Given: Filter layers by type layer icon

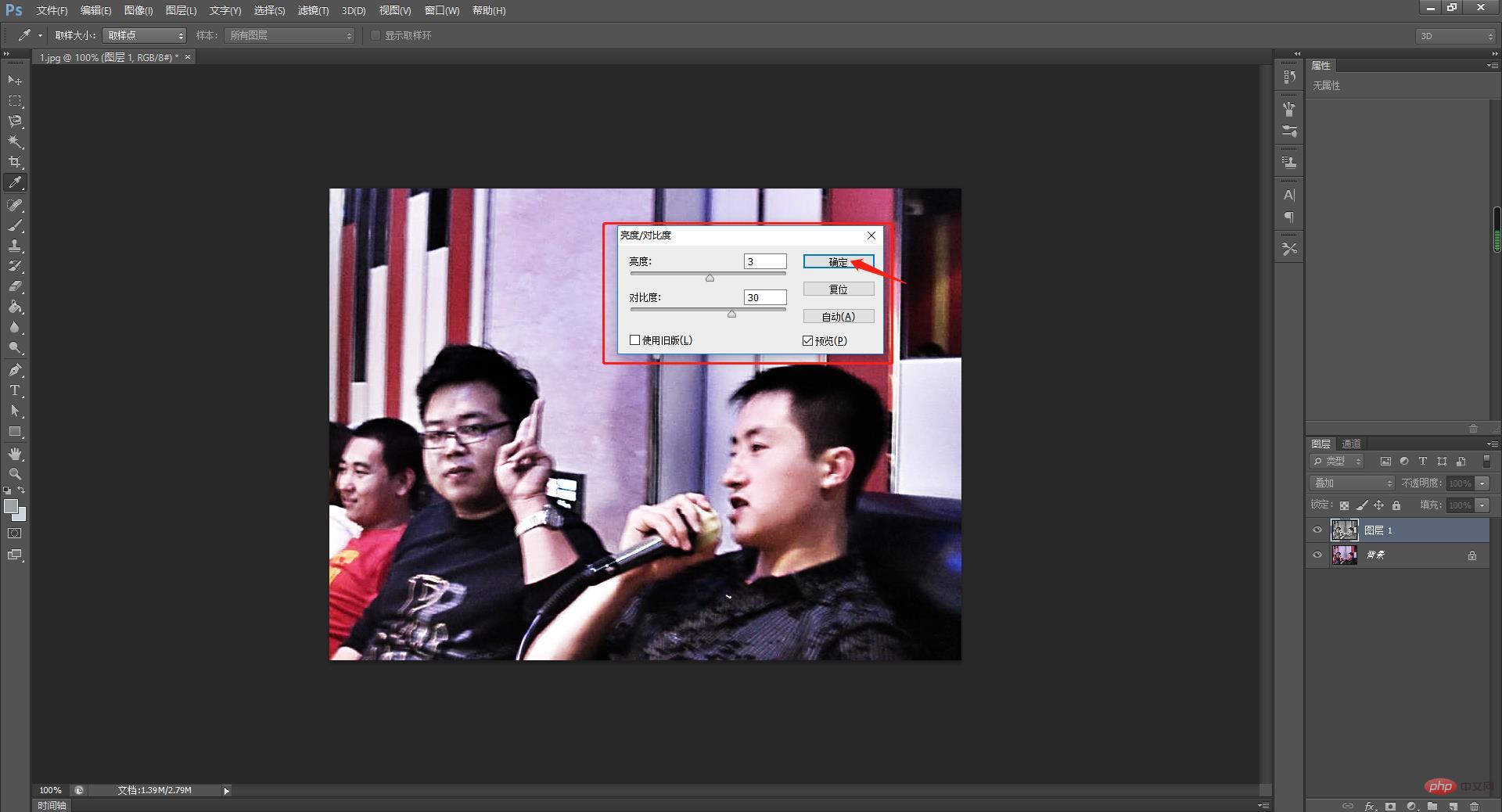Looking at the screenshot, I should (x=1423, y=462).
